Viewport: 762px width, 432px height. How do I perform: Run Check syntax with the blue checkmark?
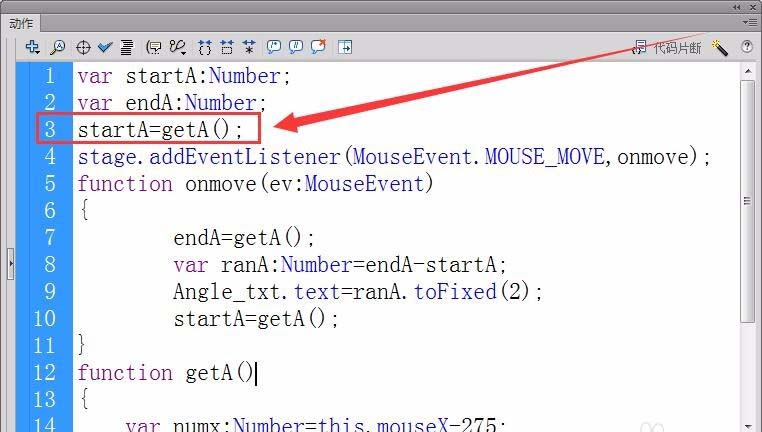point(105,47)
